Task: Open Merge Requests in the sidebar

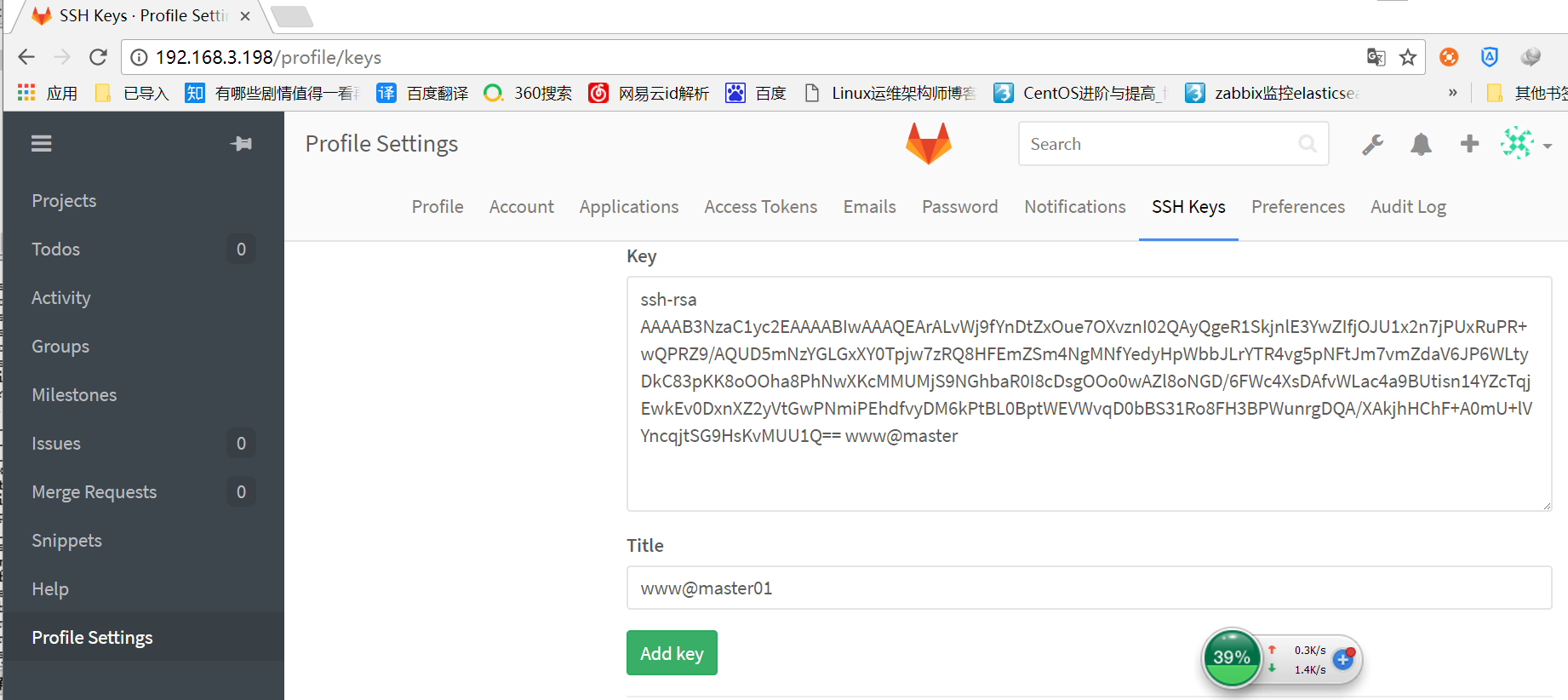Action: point(143,492)
